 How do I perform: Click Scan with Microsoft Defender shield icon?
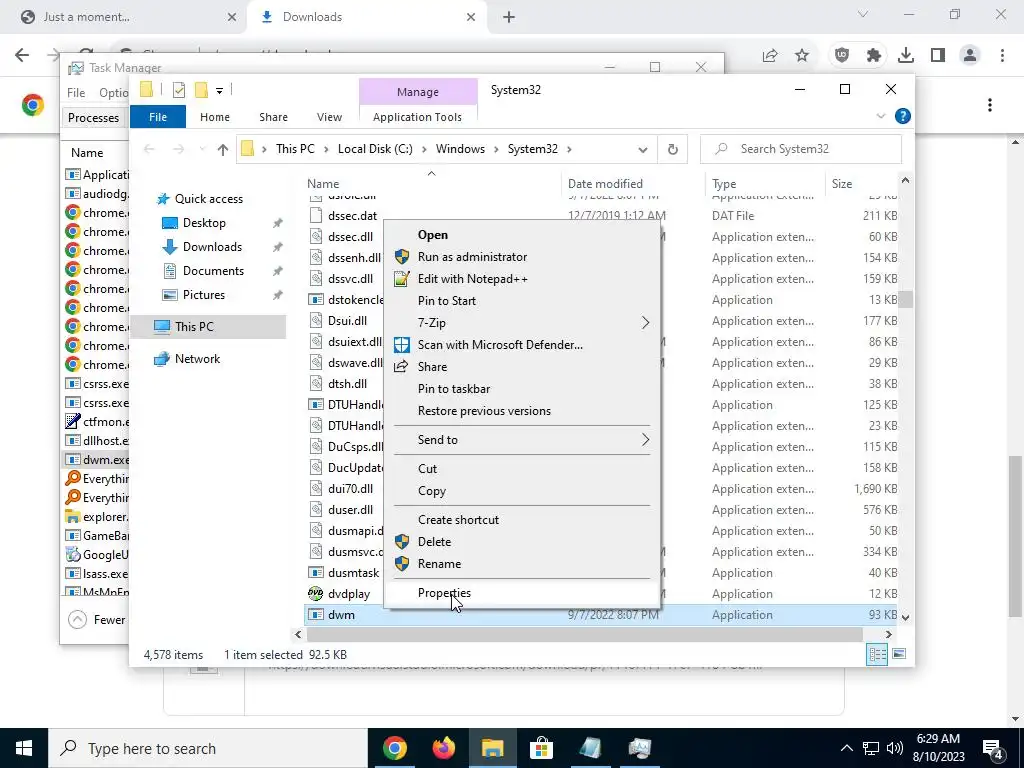[402, 345]
